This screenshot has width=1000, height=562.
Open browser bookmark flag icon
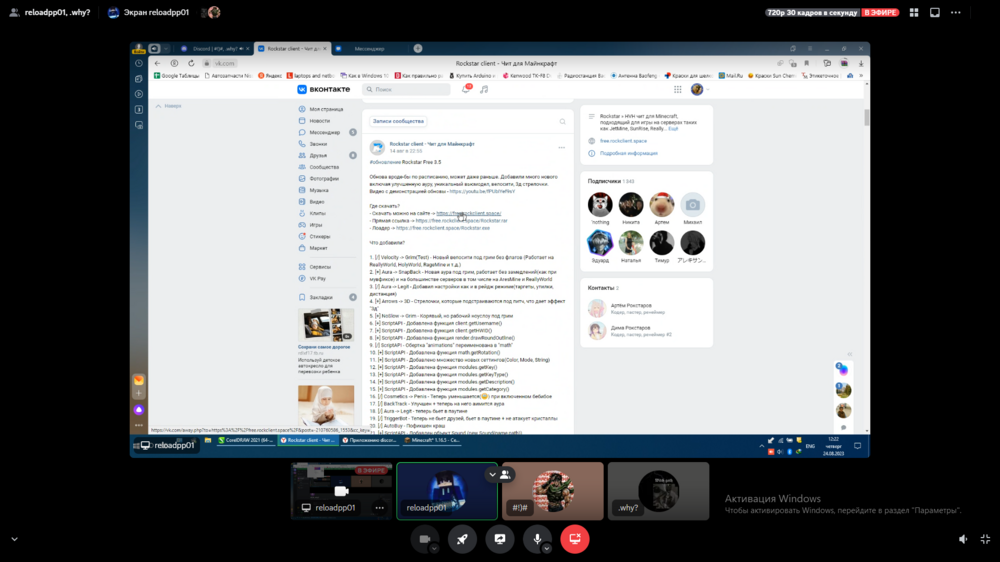(807, 63)
